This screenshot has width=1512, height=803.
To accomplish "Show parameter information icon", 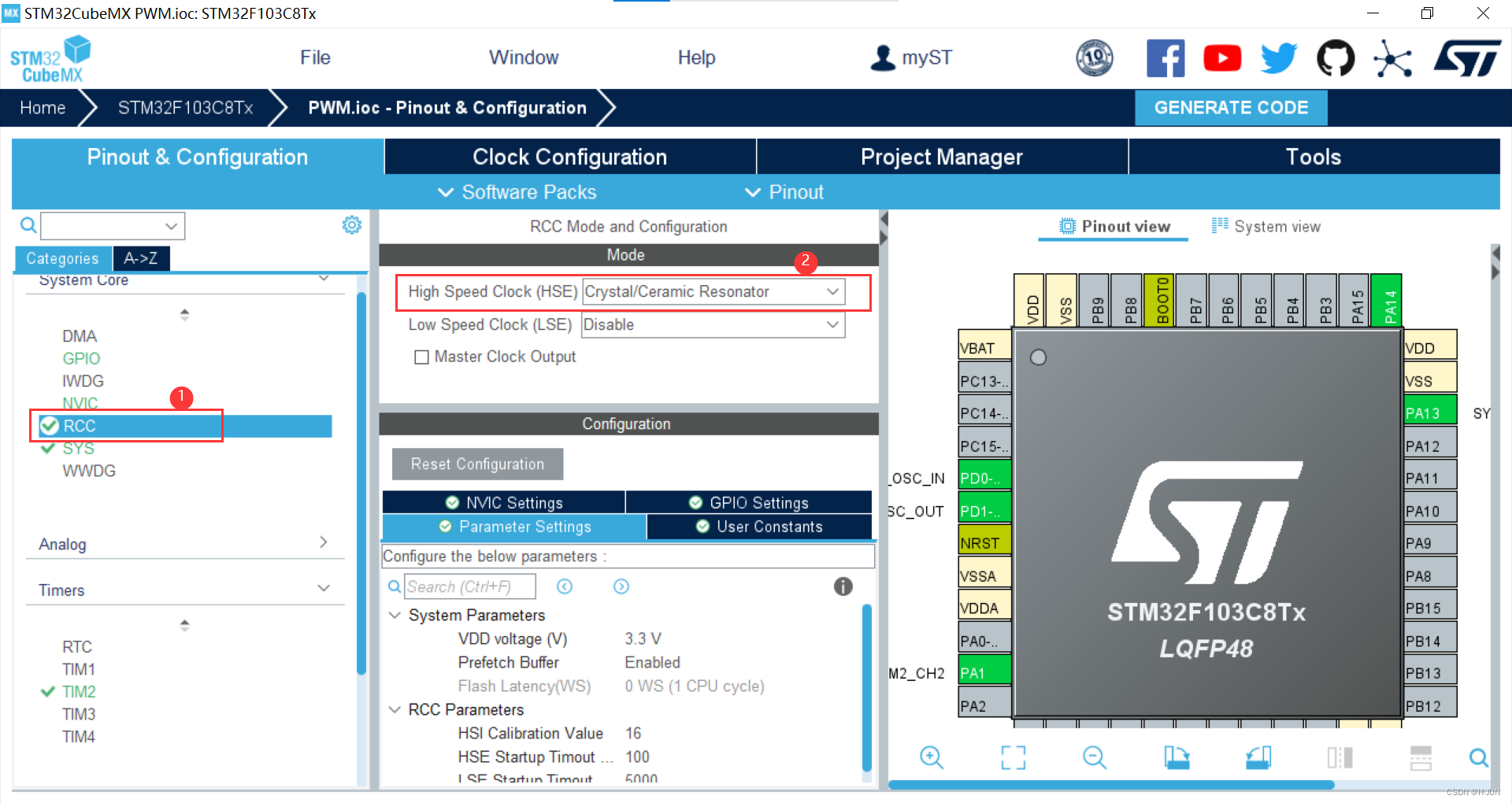I will tap(843, 587).
